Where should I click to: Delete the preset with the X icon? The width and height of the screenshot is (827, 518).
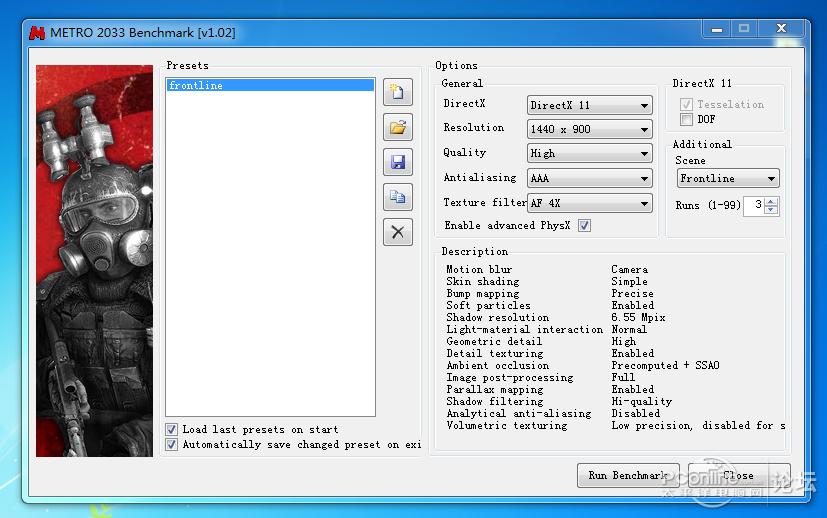click(398, 232)
